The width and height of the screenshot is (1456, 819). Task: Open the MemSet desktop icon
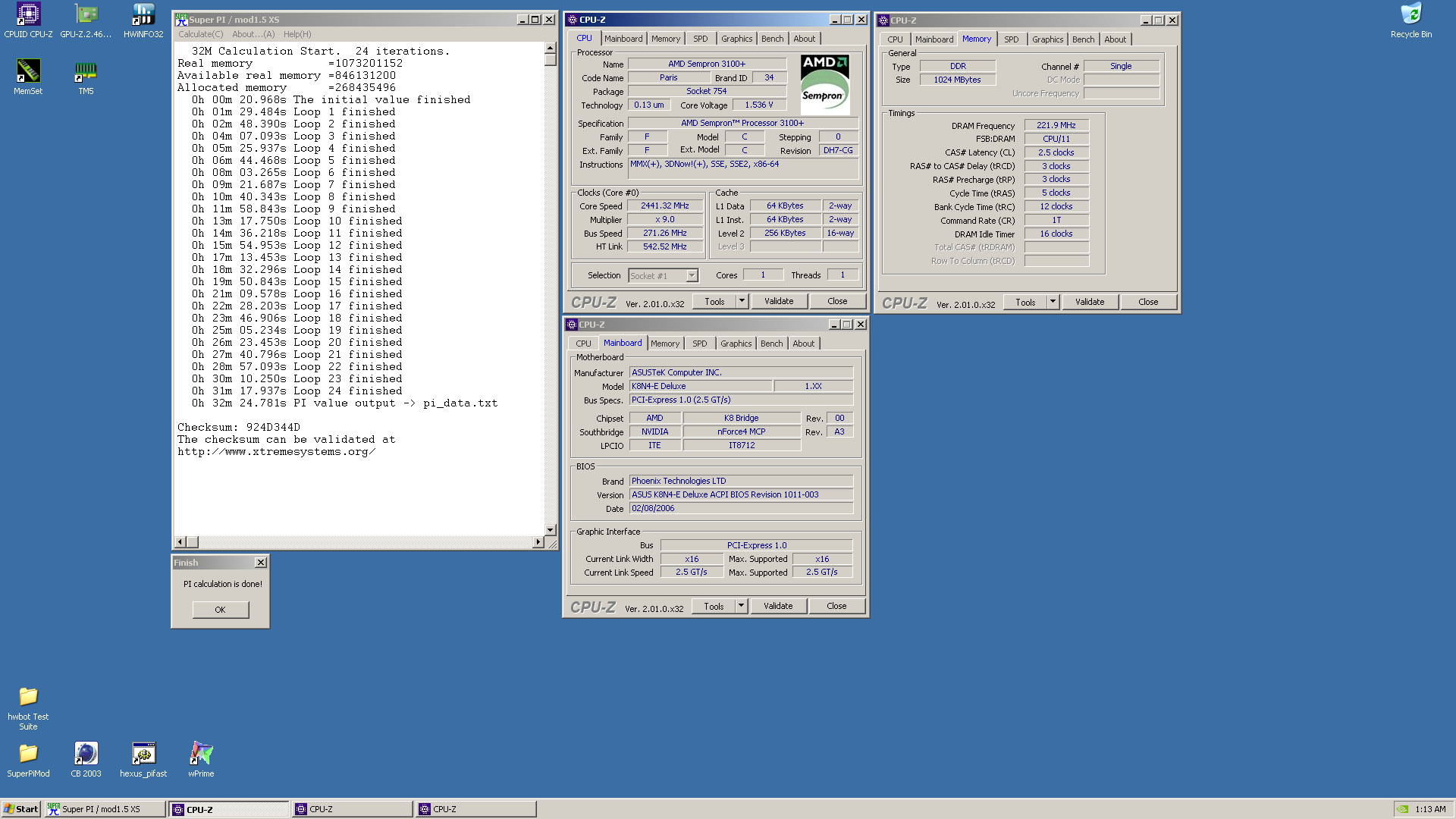pos(28,77)
